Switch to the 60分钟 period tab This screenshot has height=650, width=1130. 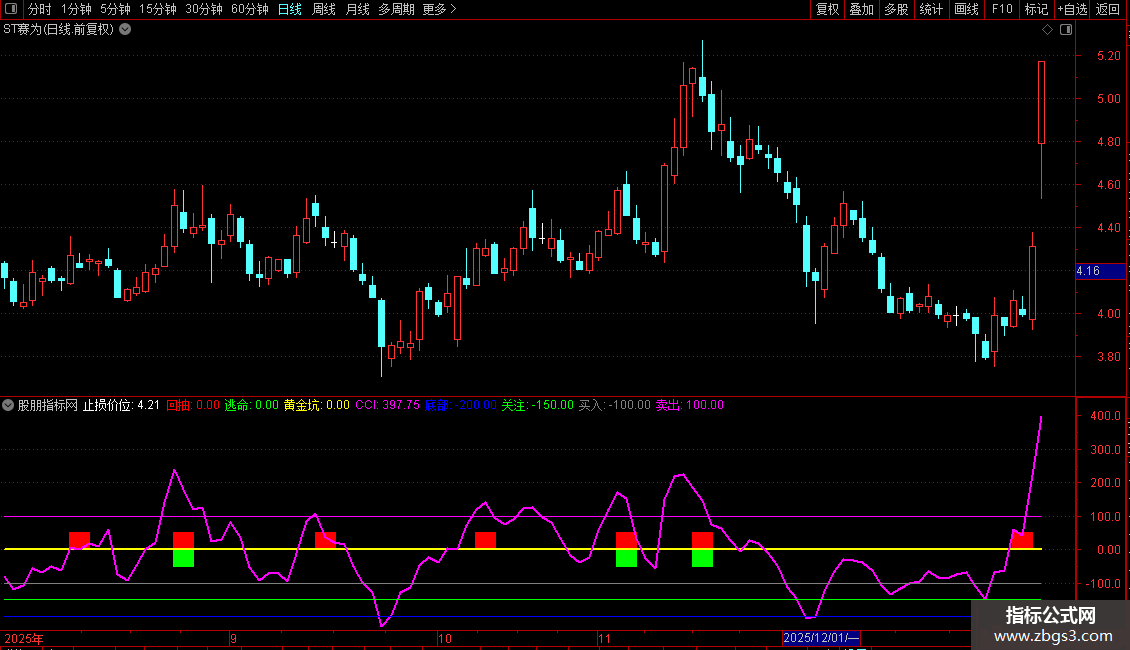click(249, 10)
